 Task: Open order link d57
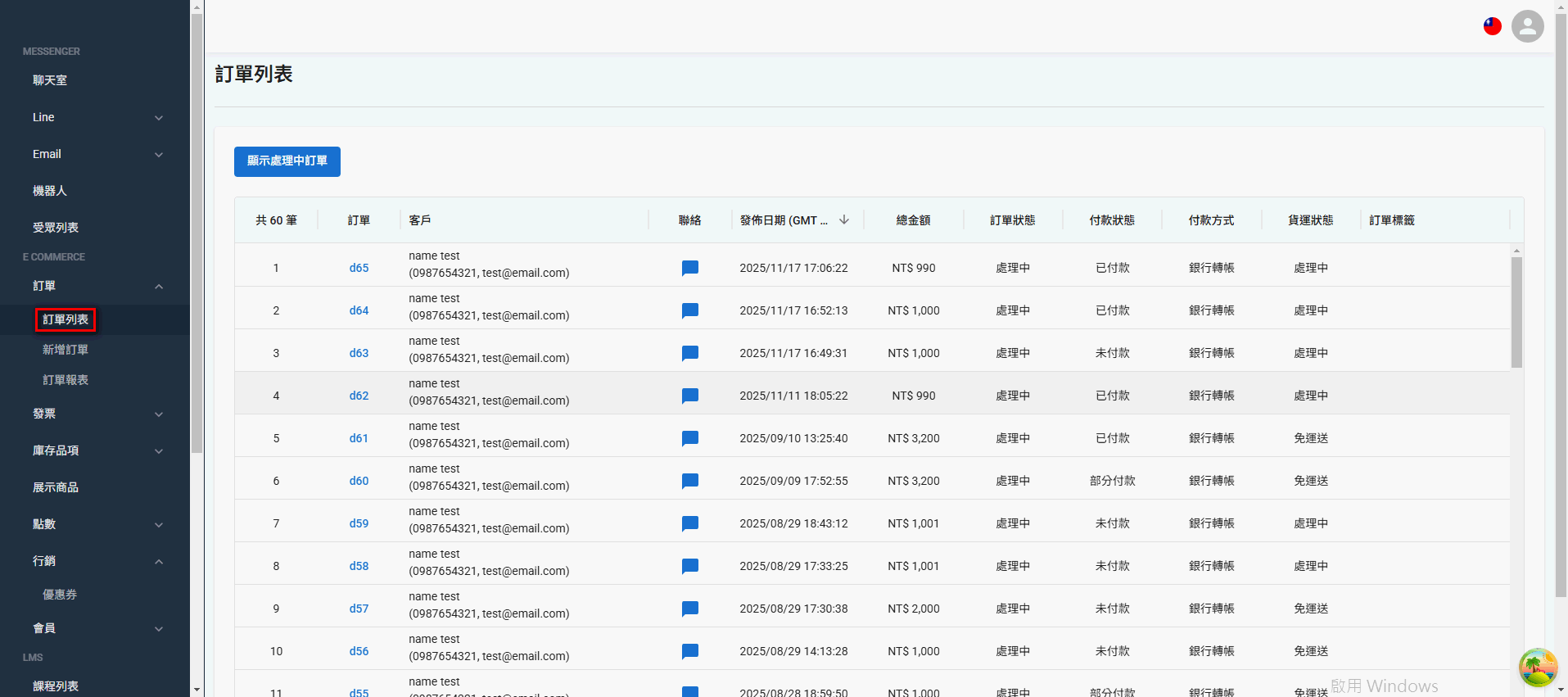tap(359, 609)
